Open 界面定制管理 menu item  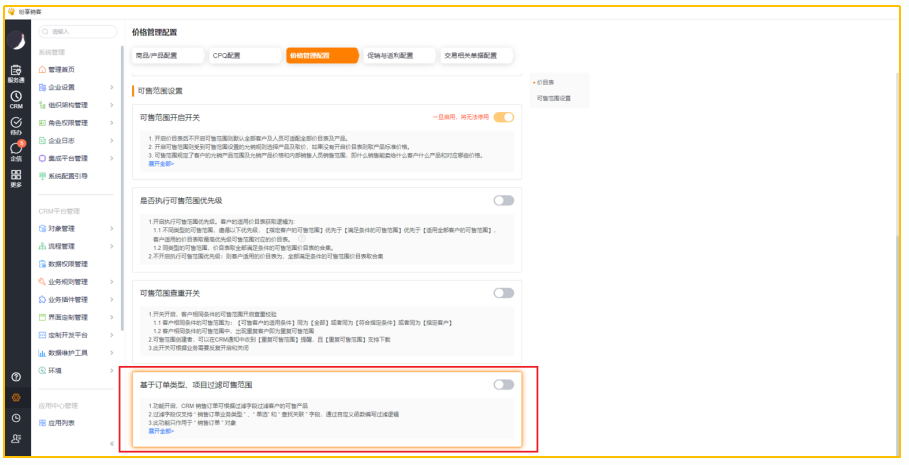pos(68,317)
